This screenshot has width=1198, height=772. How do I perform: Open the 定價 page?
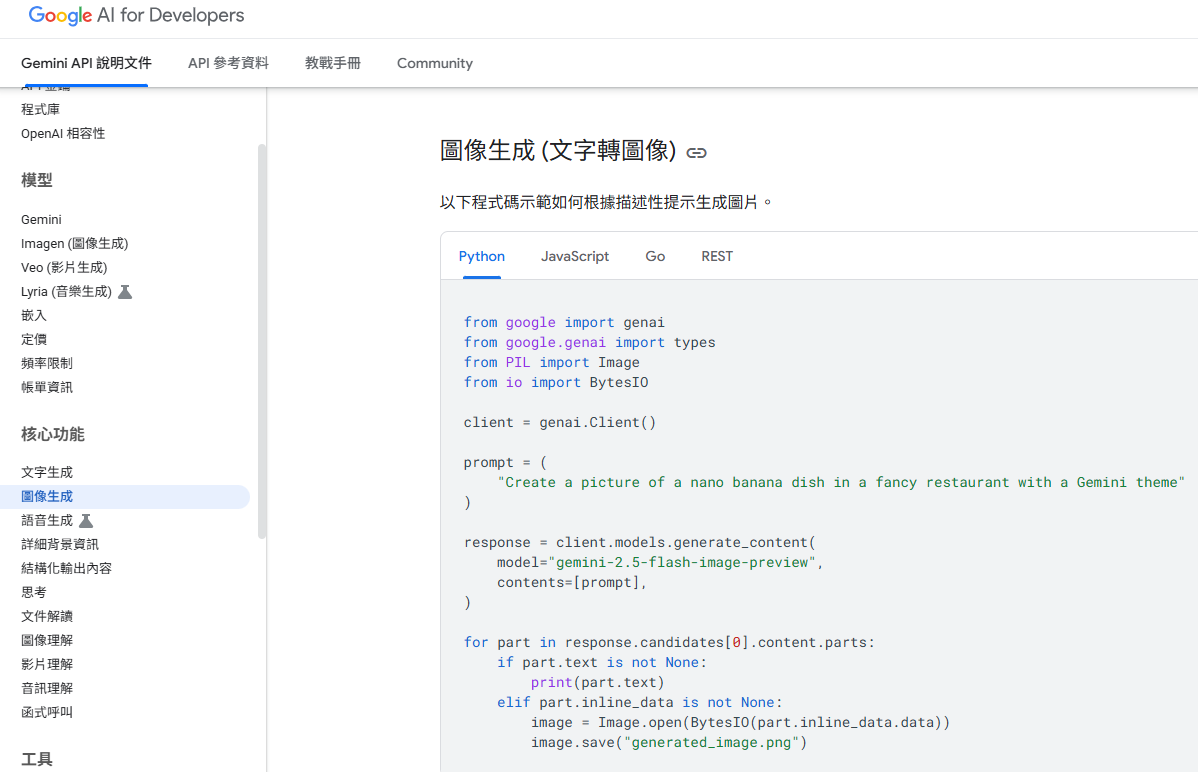click(34, 339)
